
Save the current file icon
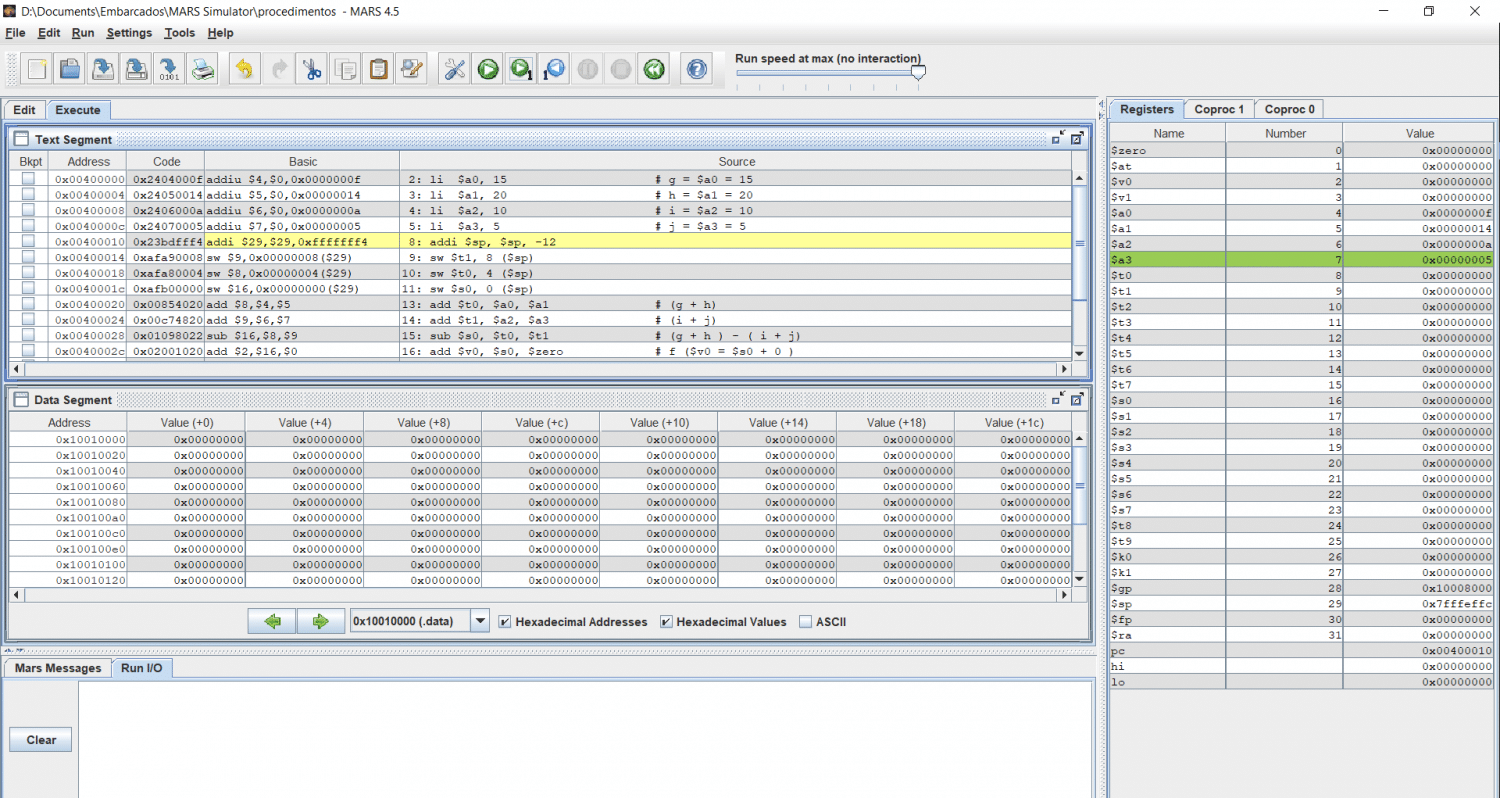tap(103, 69)
